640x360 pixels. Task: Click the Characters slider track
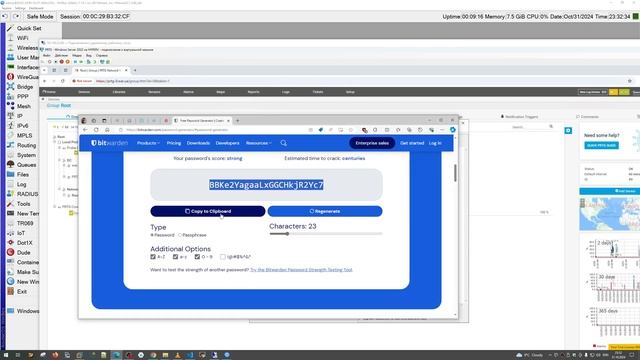pyautogui.click(x=326, y=234)
